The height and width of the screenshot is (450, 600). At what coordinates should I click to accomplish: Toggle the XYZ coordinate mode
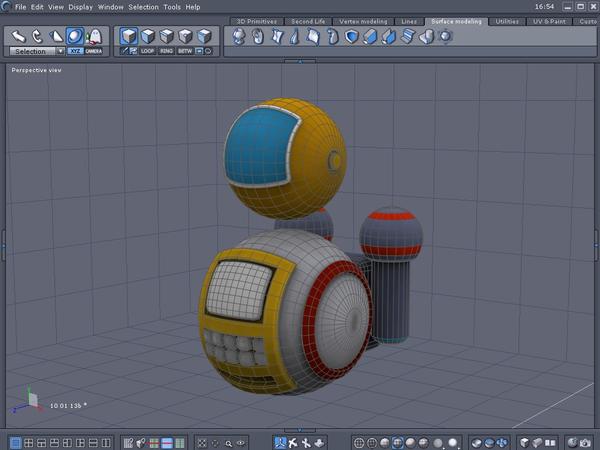point(75,51)
